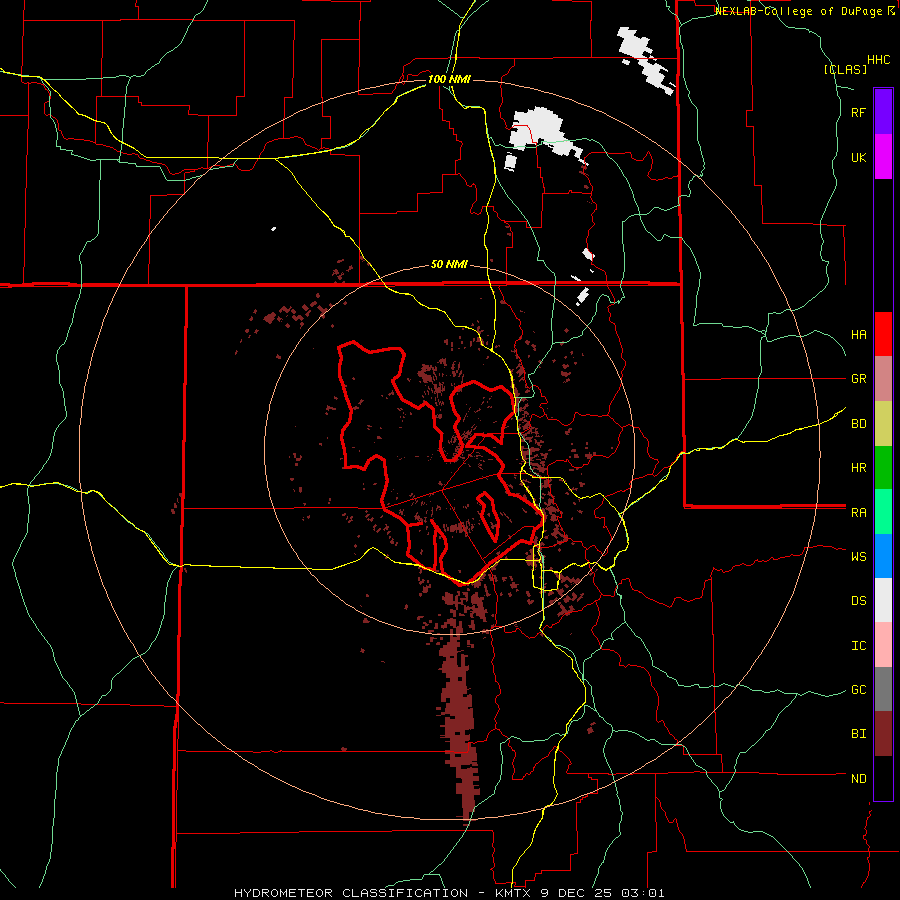Viewport: 900px width, 900px height.
Task: Click the BI legend label
Action: (x=858, y=734)
